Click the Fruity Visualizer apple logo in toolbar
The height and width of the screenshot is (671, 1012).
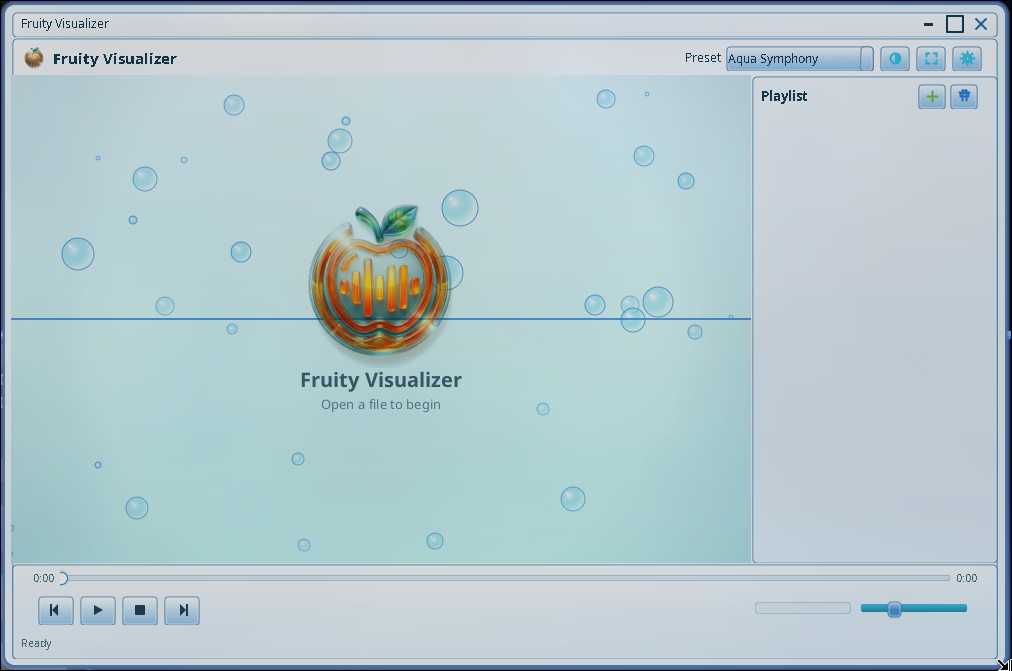34,58
